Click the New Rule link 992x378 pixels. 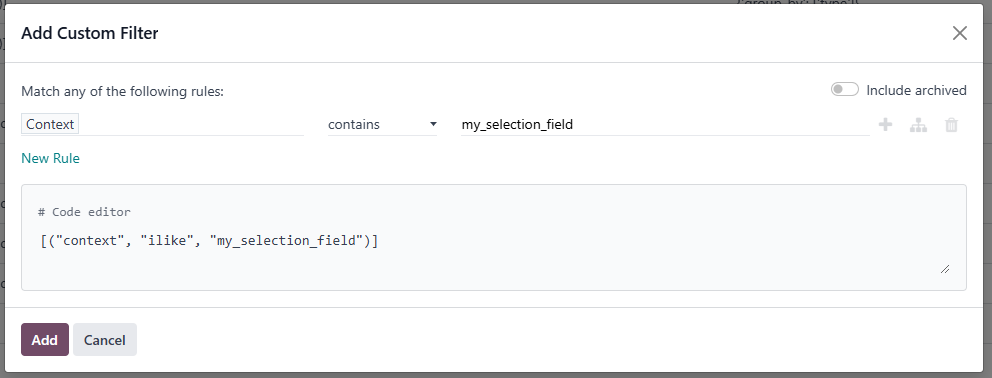click(x=51, y=158)
